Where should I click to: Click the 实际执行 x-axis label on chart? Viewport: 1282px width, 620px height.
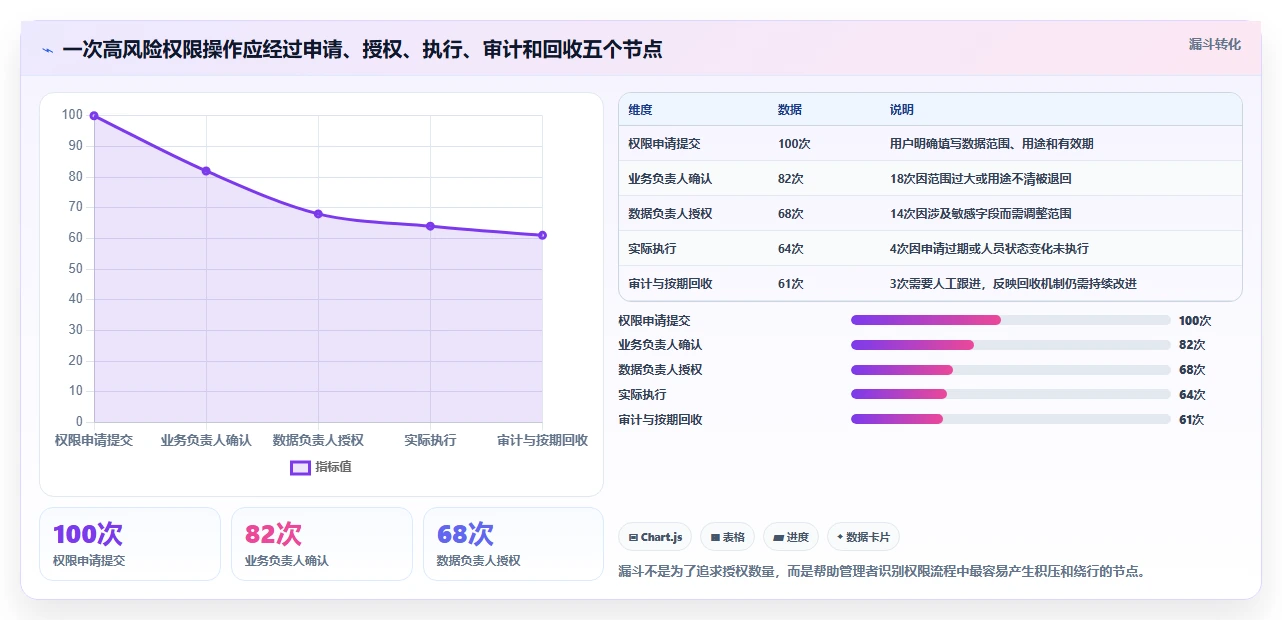click(x=430, y=440)
